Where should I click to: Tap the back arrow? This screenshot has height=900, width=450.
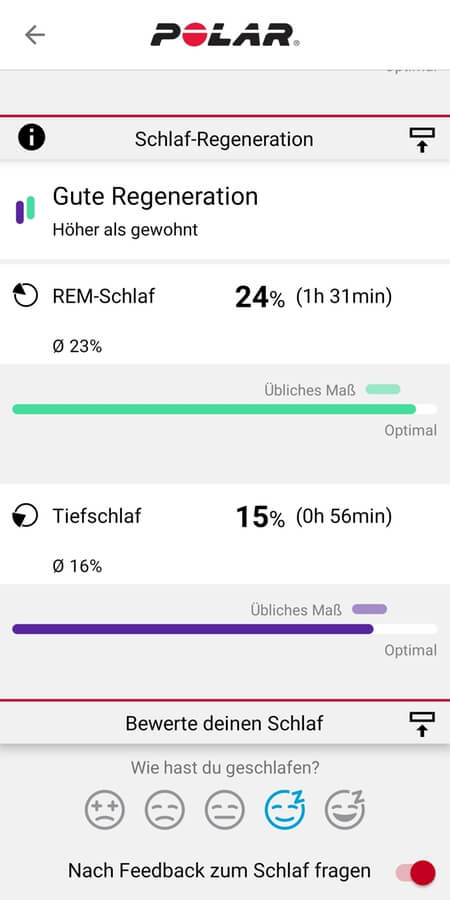(x=34, y=35)
